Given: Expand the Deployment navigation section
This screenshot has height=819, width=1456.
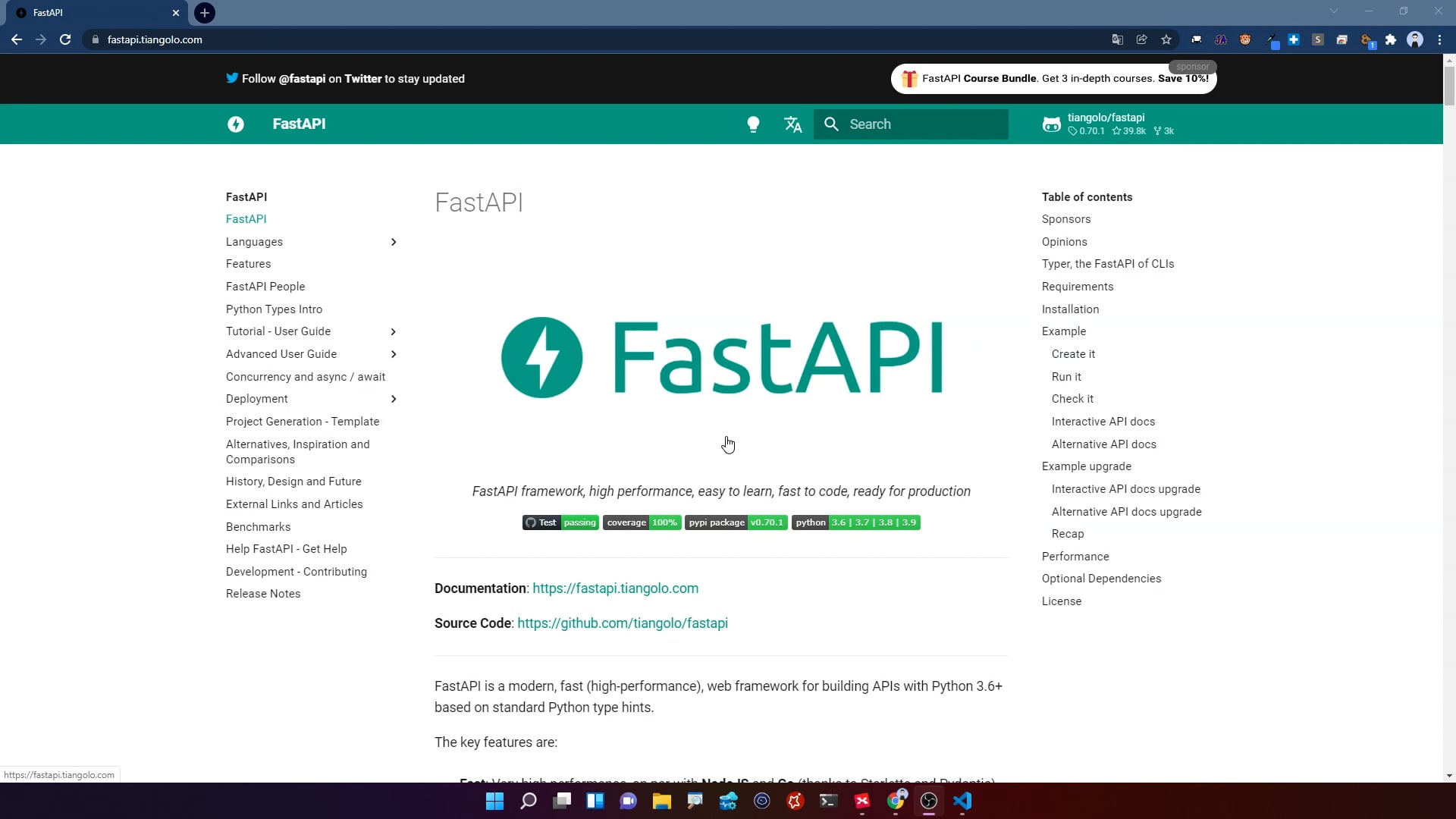Looking at the screenshot, I should point(394,399).
